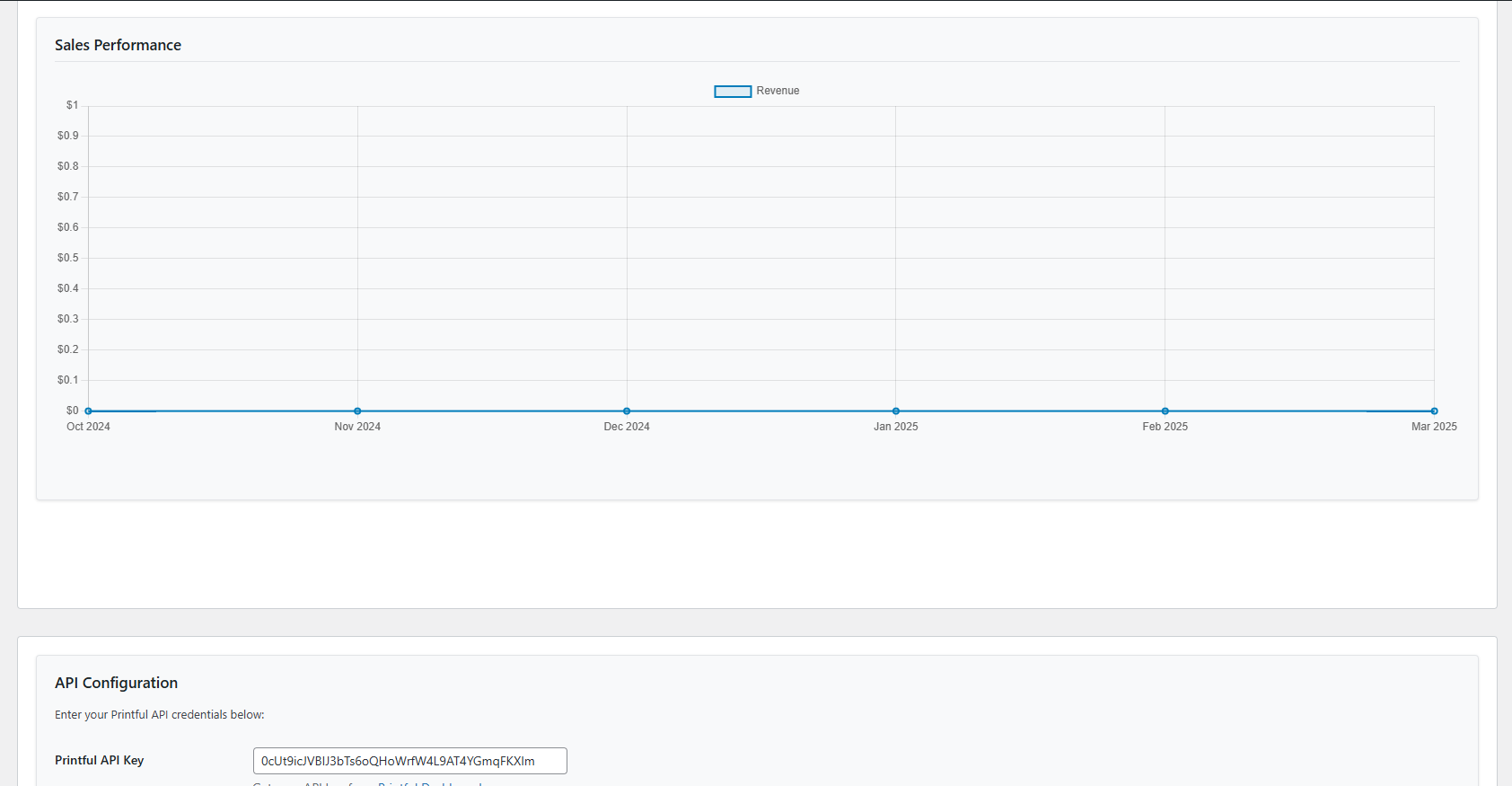This screenshot has height=786, width=1512.
Task: Click the Revenue legend color box
Action: click(x=733, y=92)
